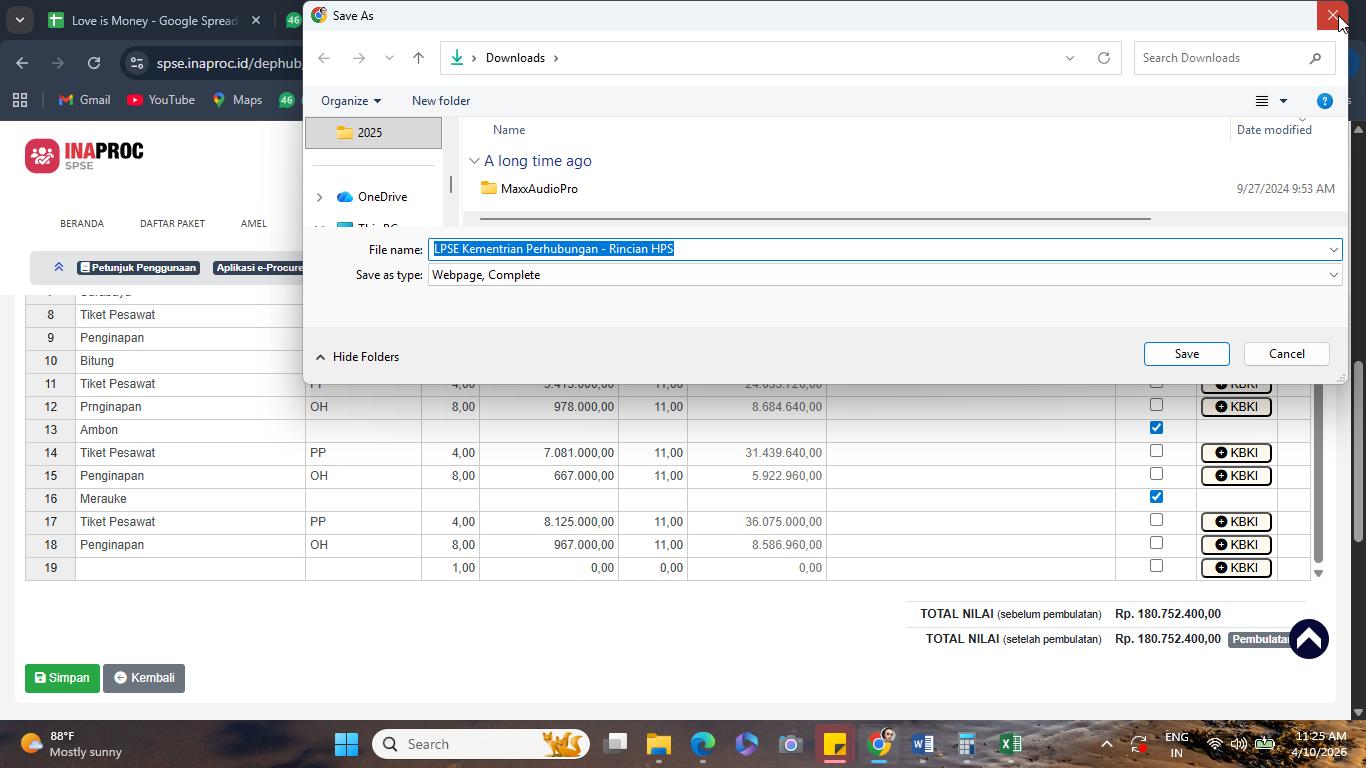Collapse the 'A long time ago' group

pyautogui.click(x=474, y=161)
